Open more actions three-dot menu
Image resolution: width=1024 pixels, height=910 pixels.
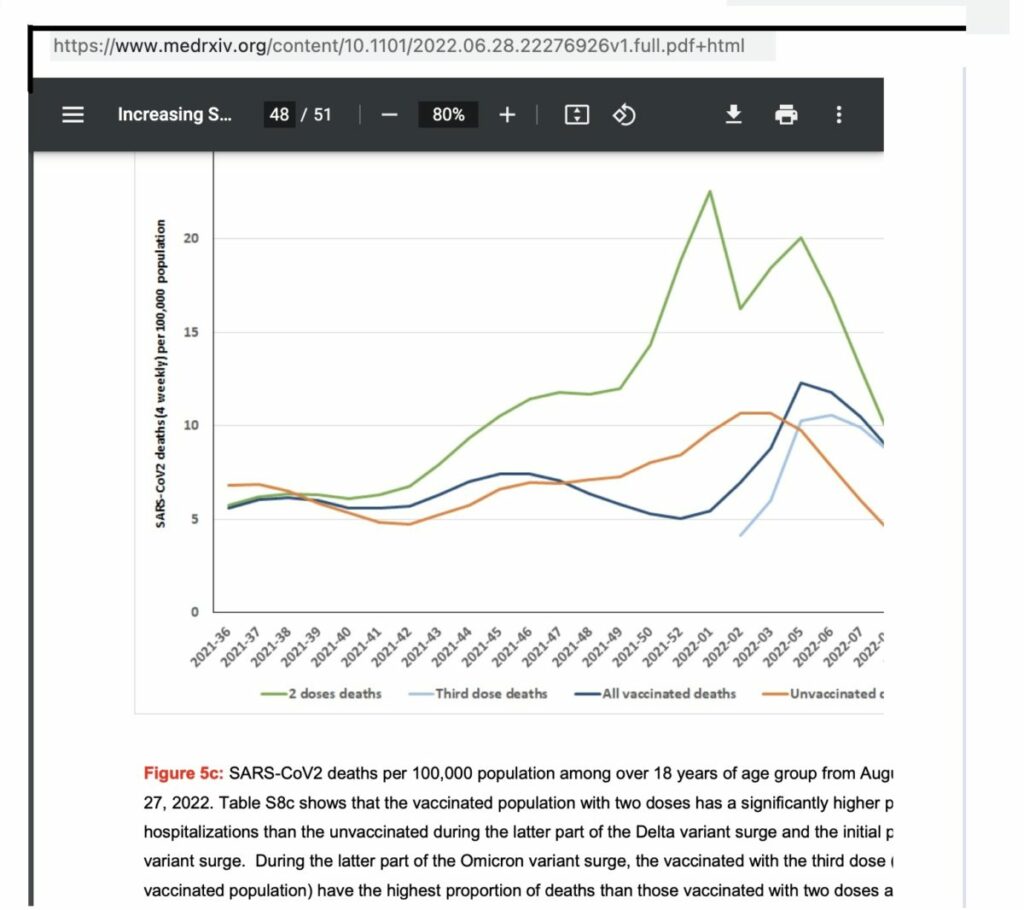(839, 115)
